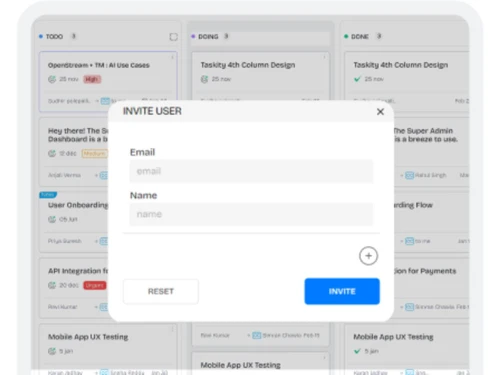The height and width of the screenshot is (375, 500).
Task: Click the blue INVITE button
Action: [x=342, y=291]
